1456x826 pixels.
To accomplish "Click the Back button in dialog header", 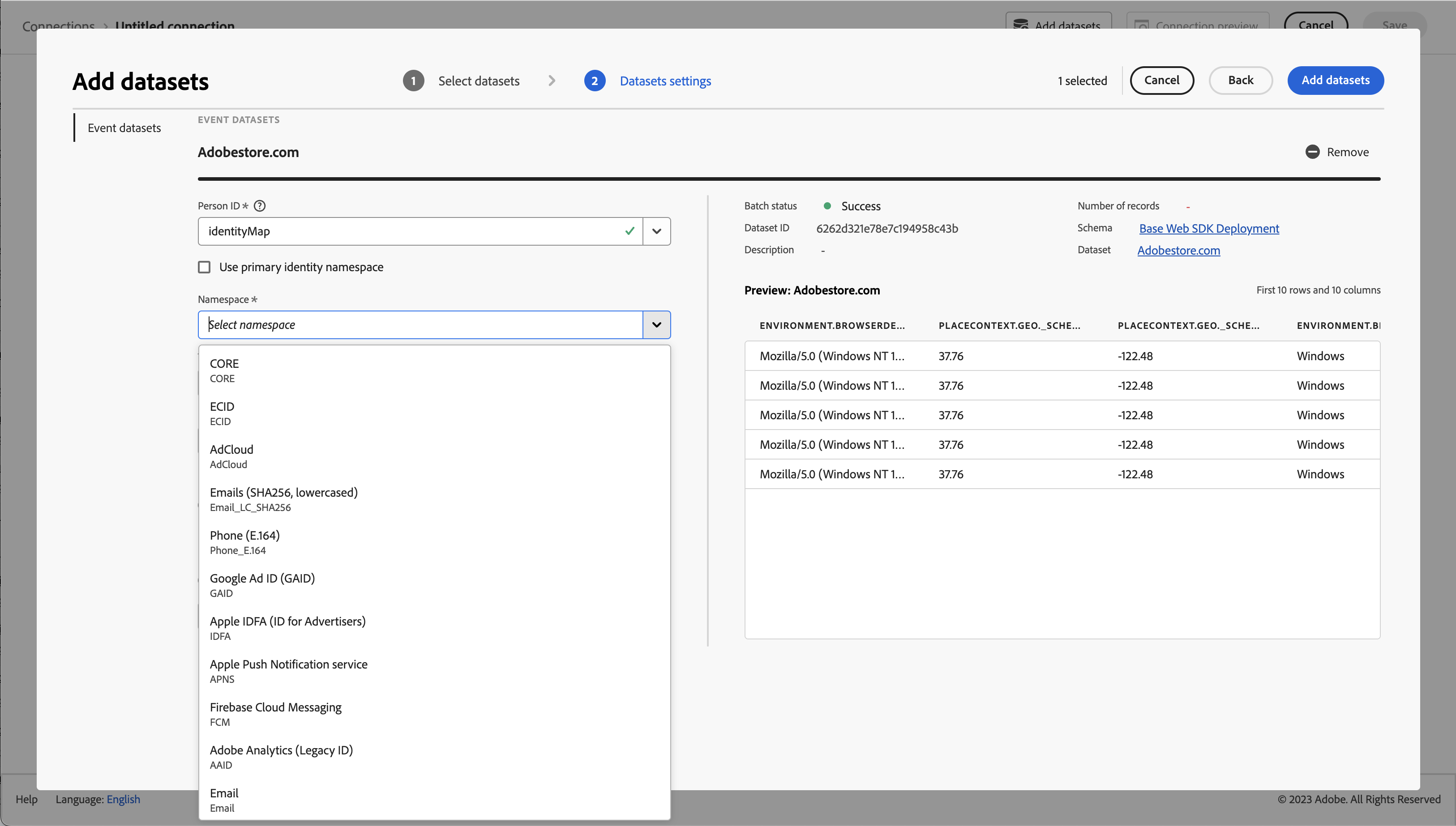I will pyautogui.click(x=1240, y=81).
